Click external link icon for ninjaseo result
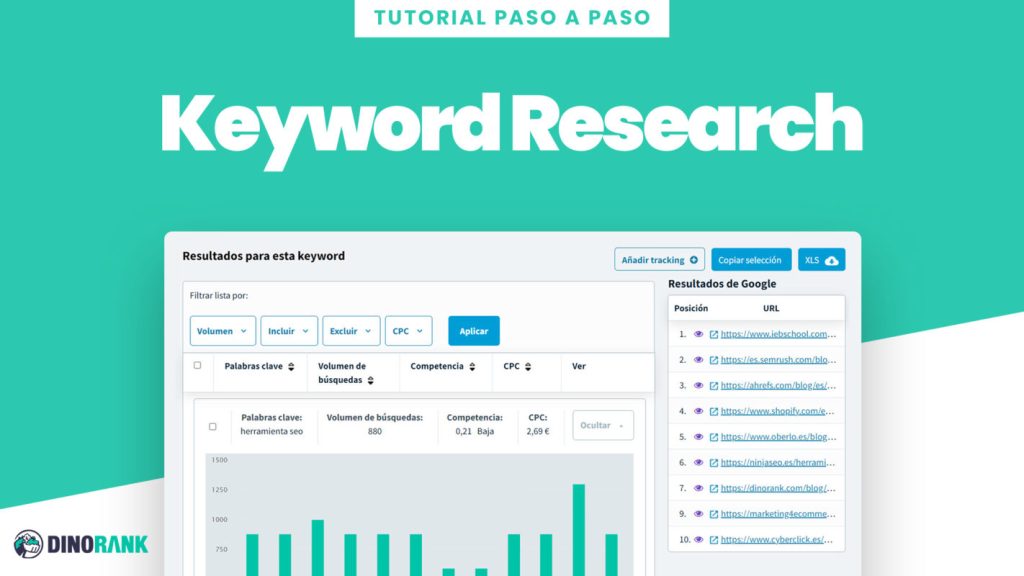 [x=714, y=463]
